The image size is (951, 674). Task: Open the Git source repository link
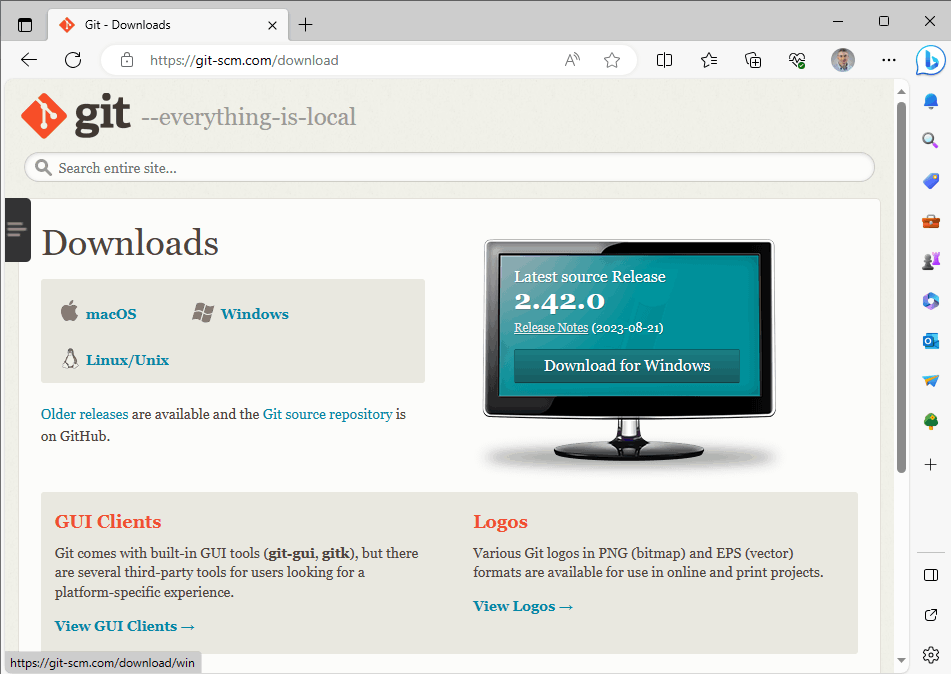328,414
